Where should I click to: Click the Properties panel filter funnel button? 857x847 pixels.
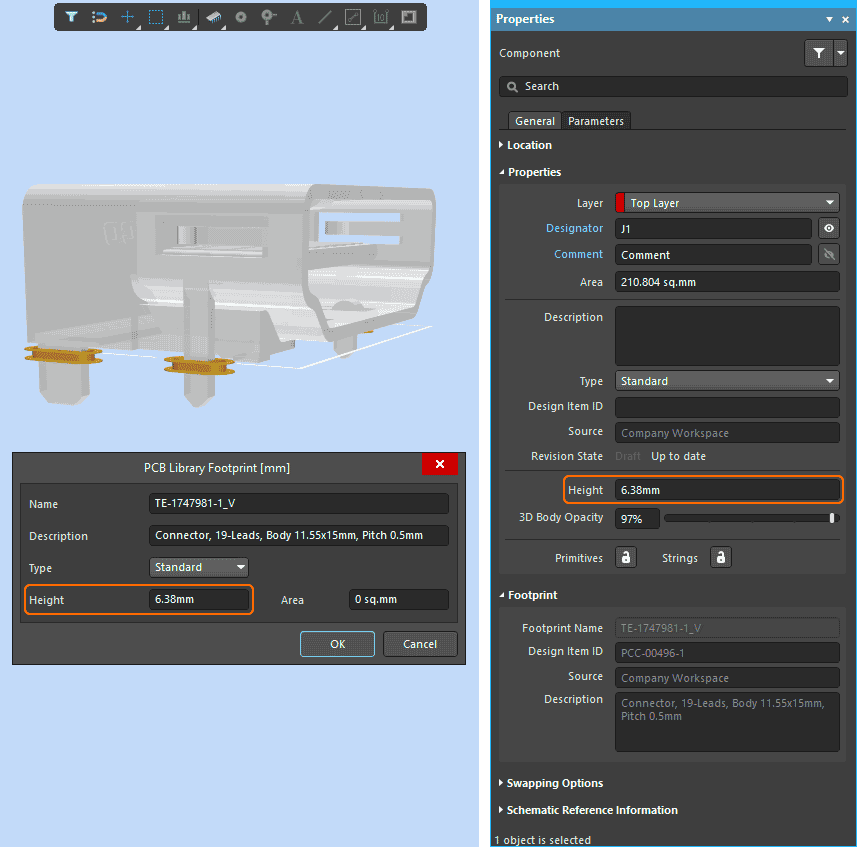[818, 53]
